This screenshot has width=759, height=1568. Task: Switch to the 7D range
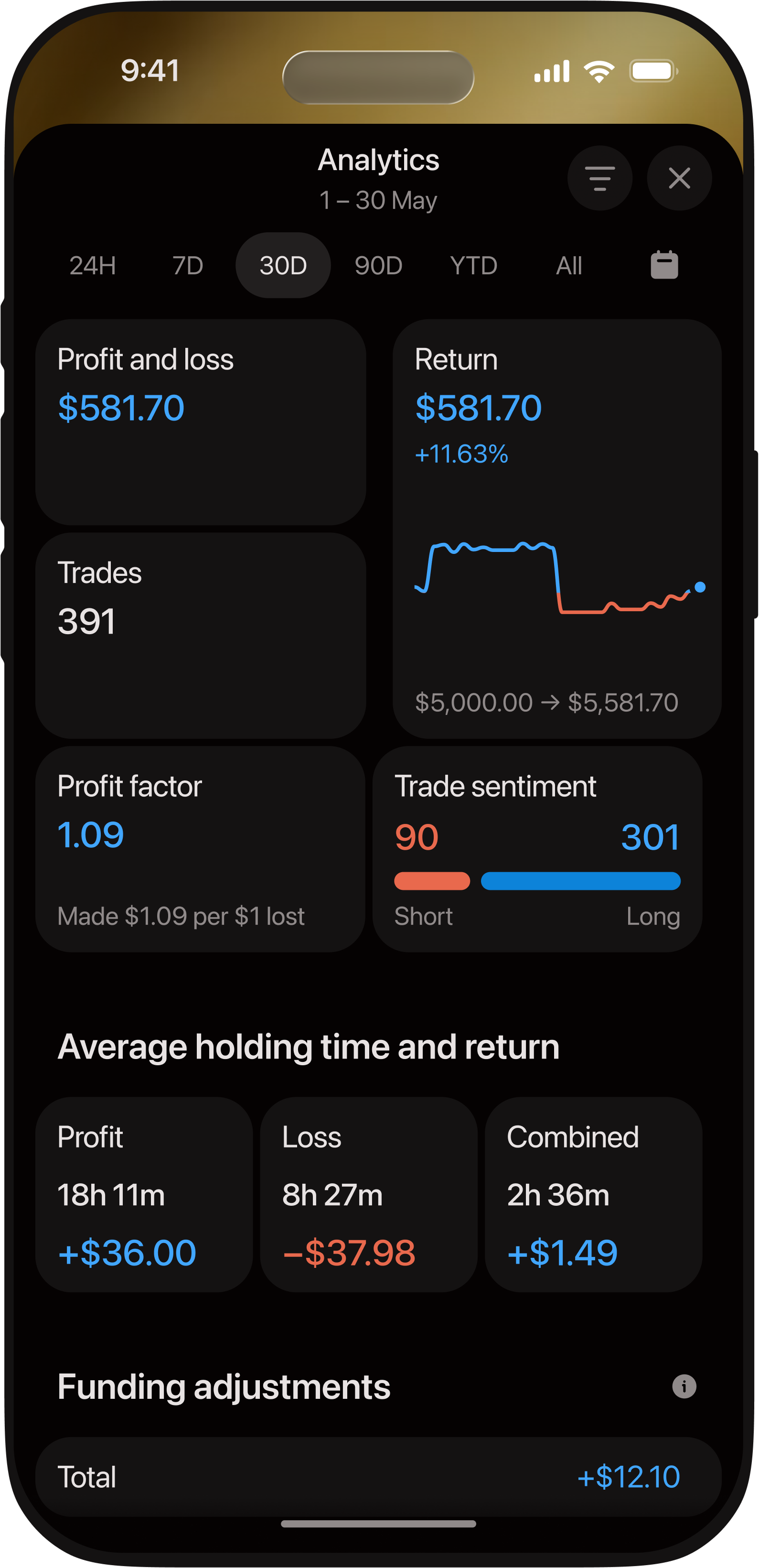187,265
